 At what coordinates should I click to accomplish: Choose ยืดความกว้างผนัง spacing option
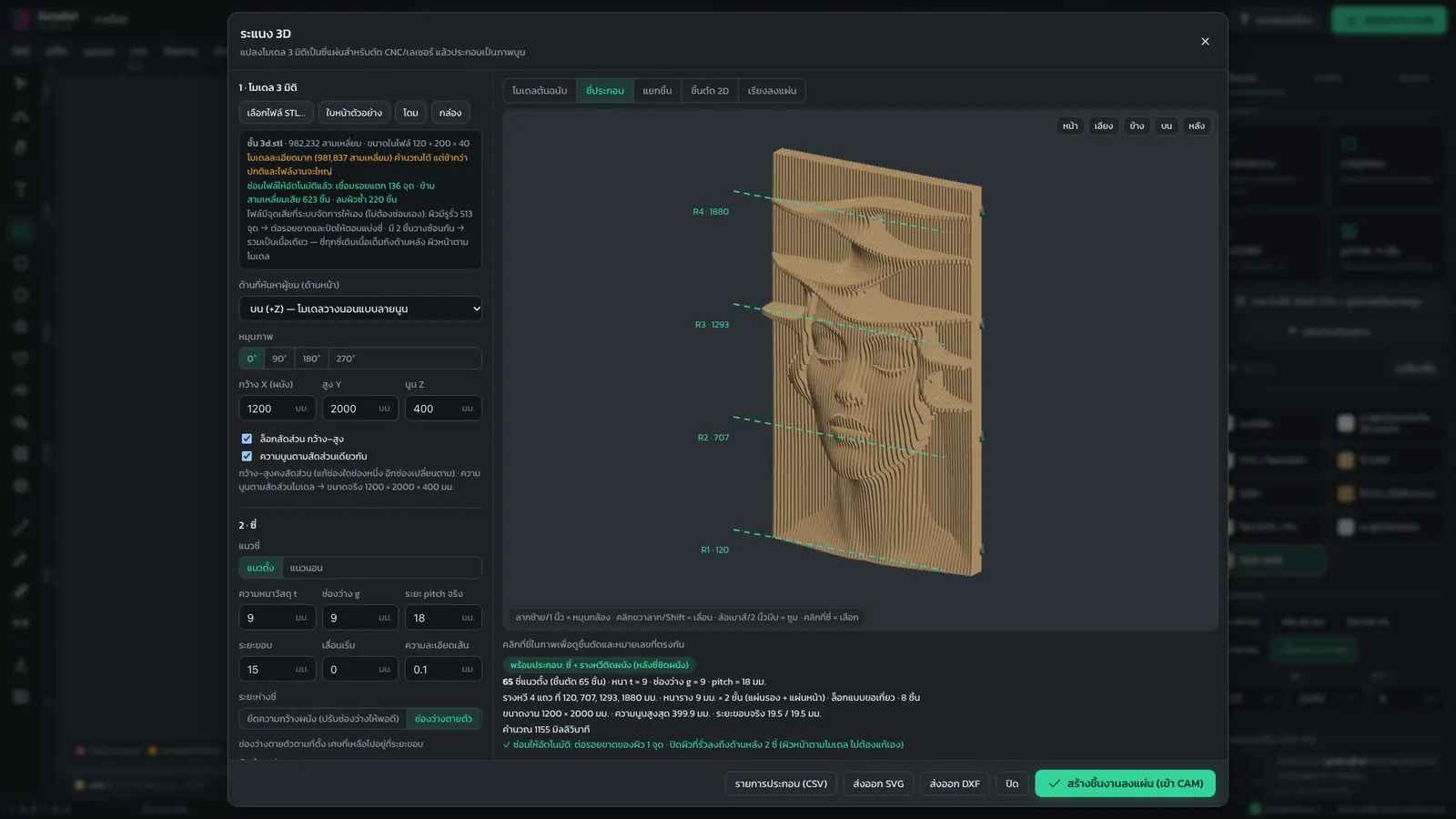pos(323,719)
